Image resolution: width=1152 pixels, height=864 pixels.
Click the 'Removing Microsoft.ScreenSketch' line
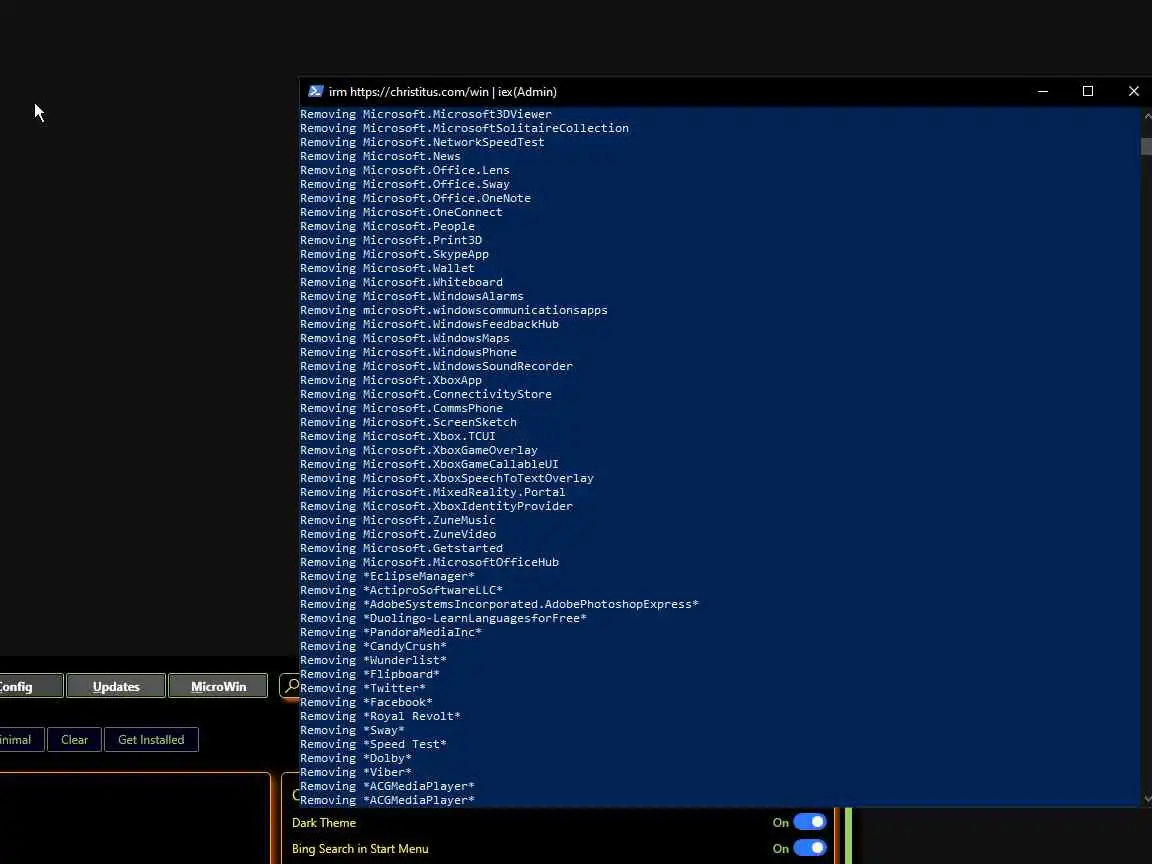coord(408,422)
